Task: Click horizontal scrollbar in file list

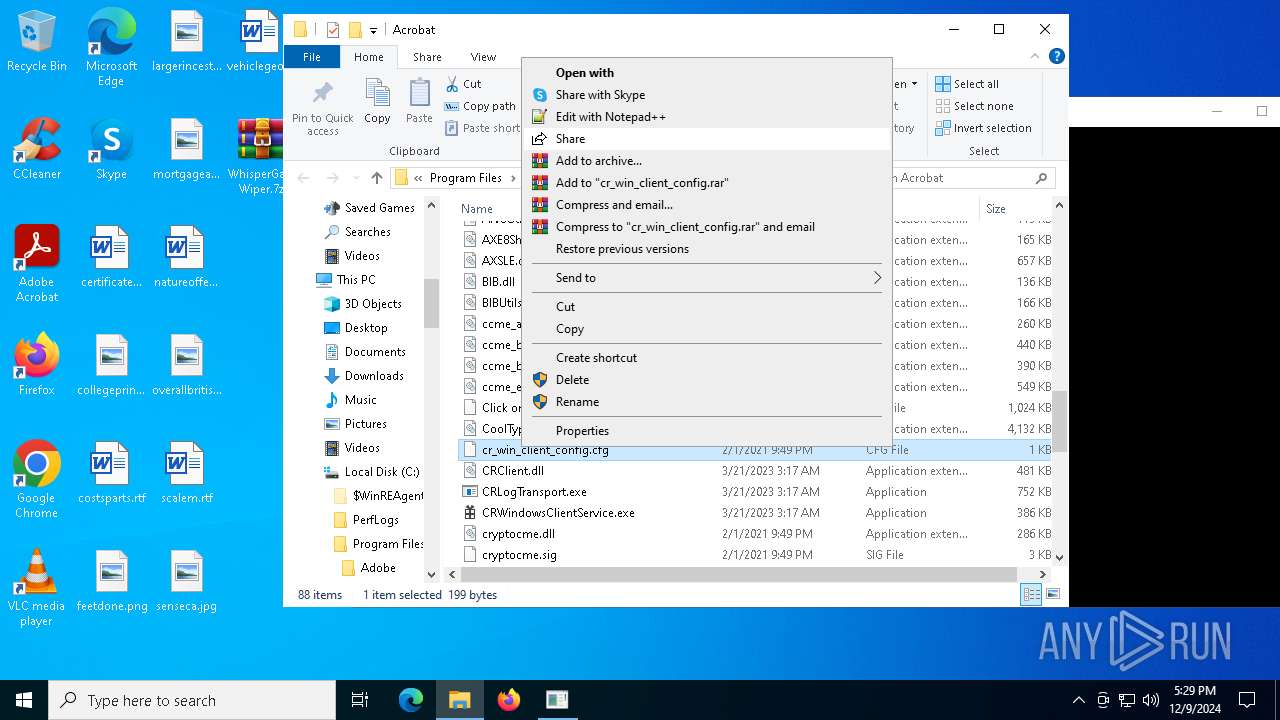Action: 739,575
